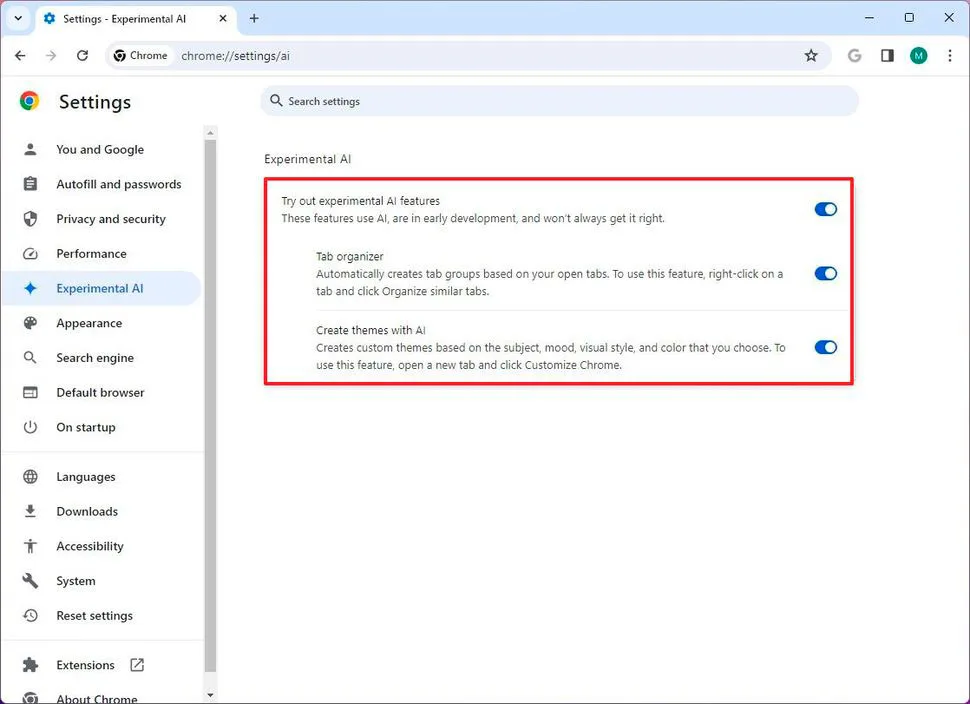The height and width of the screenshot is (704, 970).
Task: Click the Languages globe icon
Action: click(30, 476)
